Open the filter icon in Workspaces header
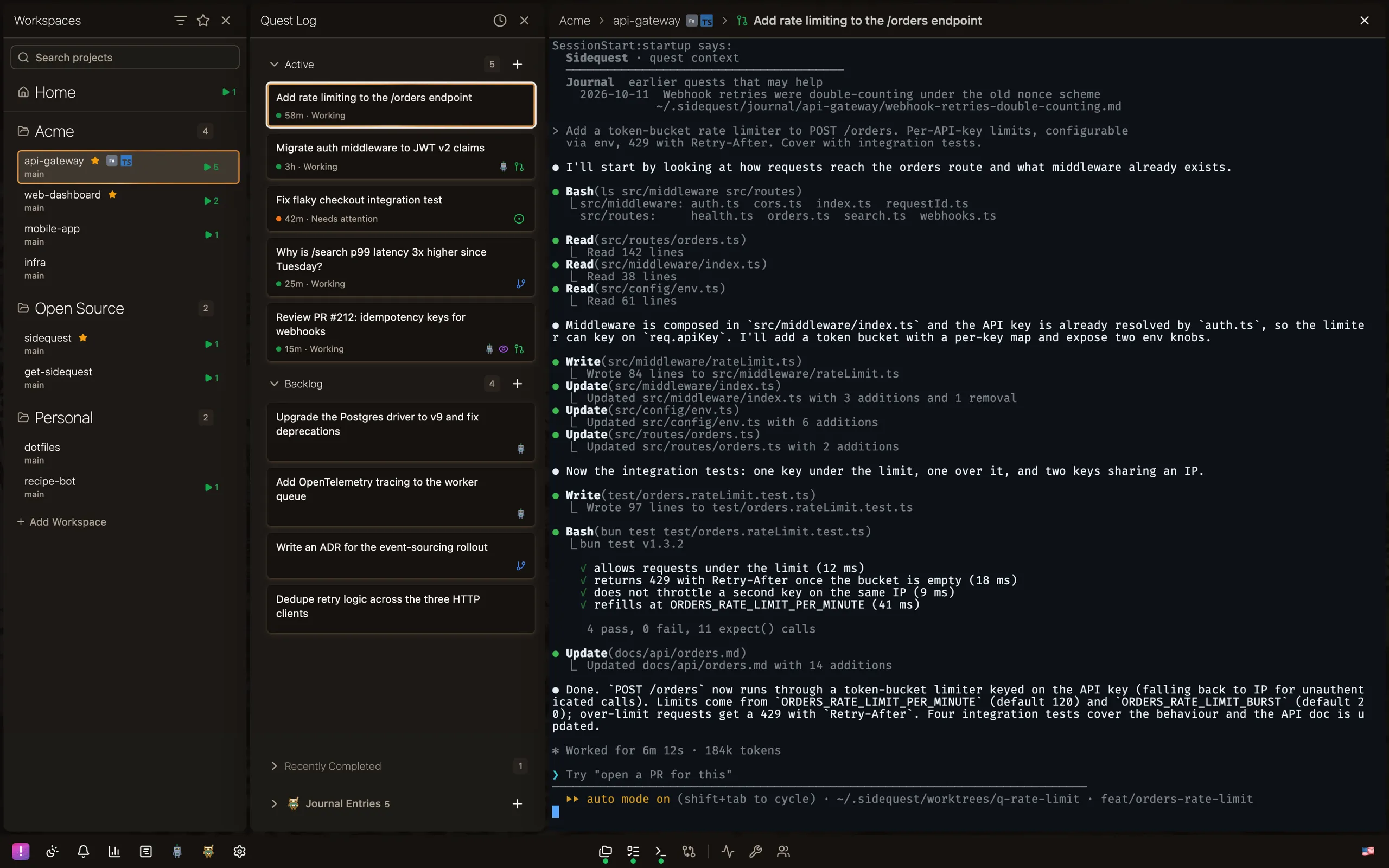The image size is (1389, 868). 180,21
